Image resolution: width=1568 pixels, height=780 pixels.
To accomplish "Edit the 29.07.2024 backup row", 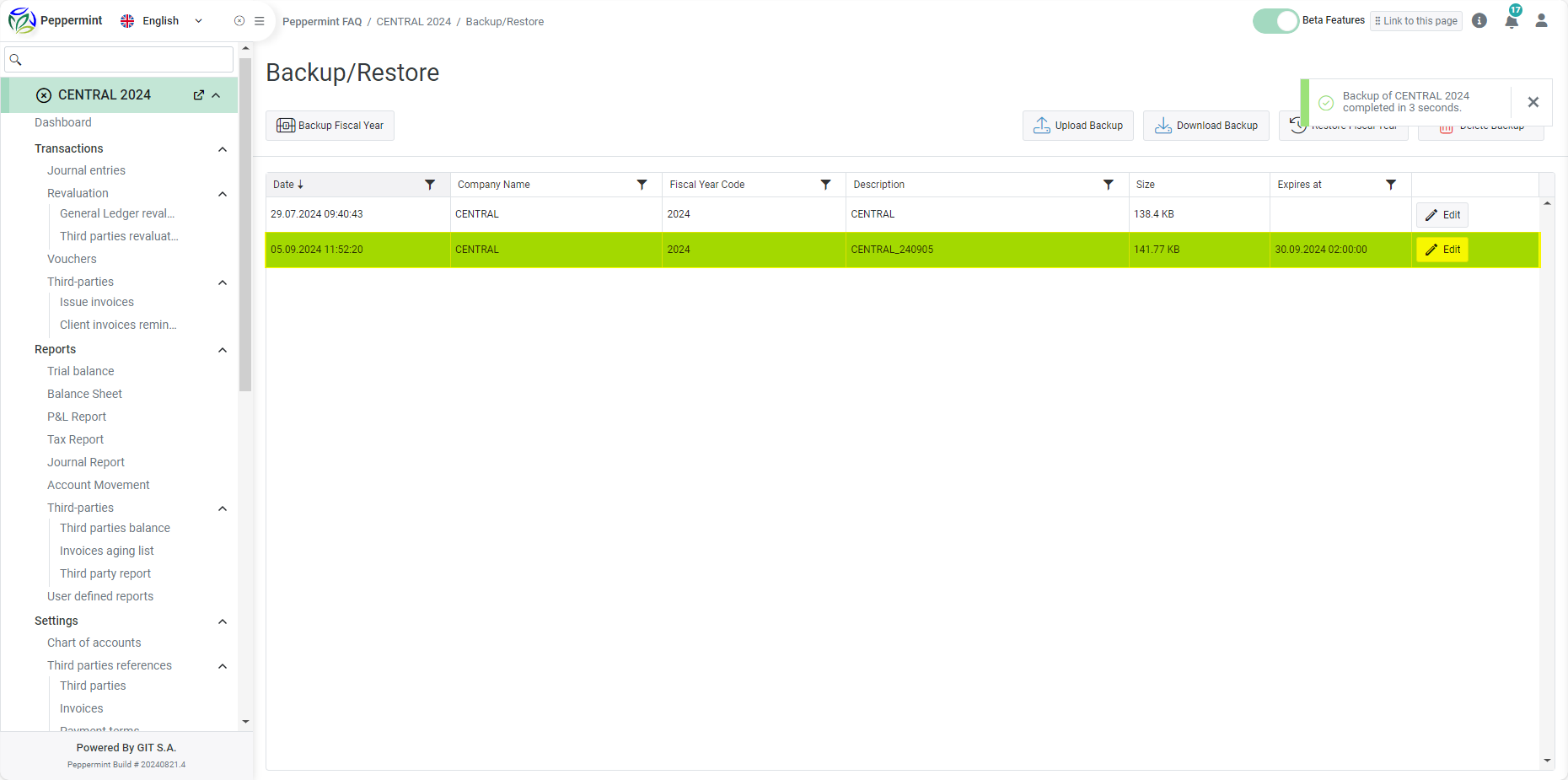I will coord(1442,215).
